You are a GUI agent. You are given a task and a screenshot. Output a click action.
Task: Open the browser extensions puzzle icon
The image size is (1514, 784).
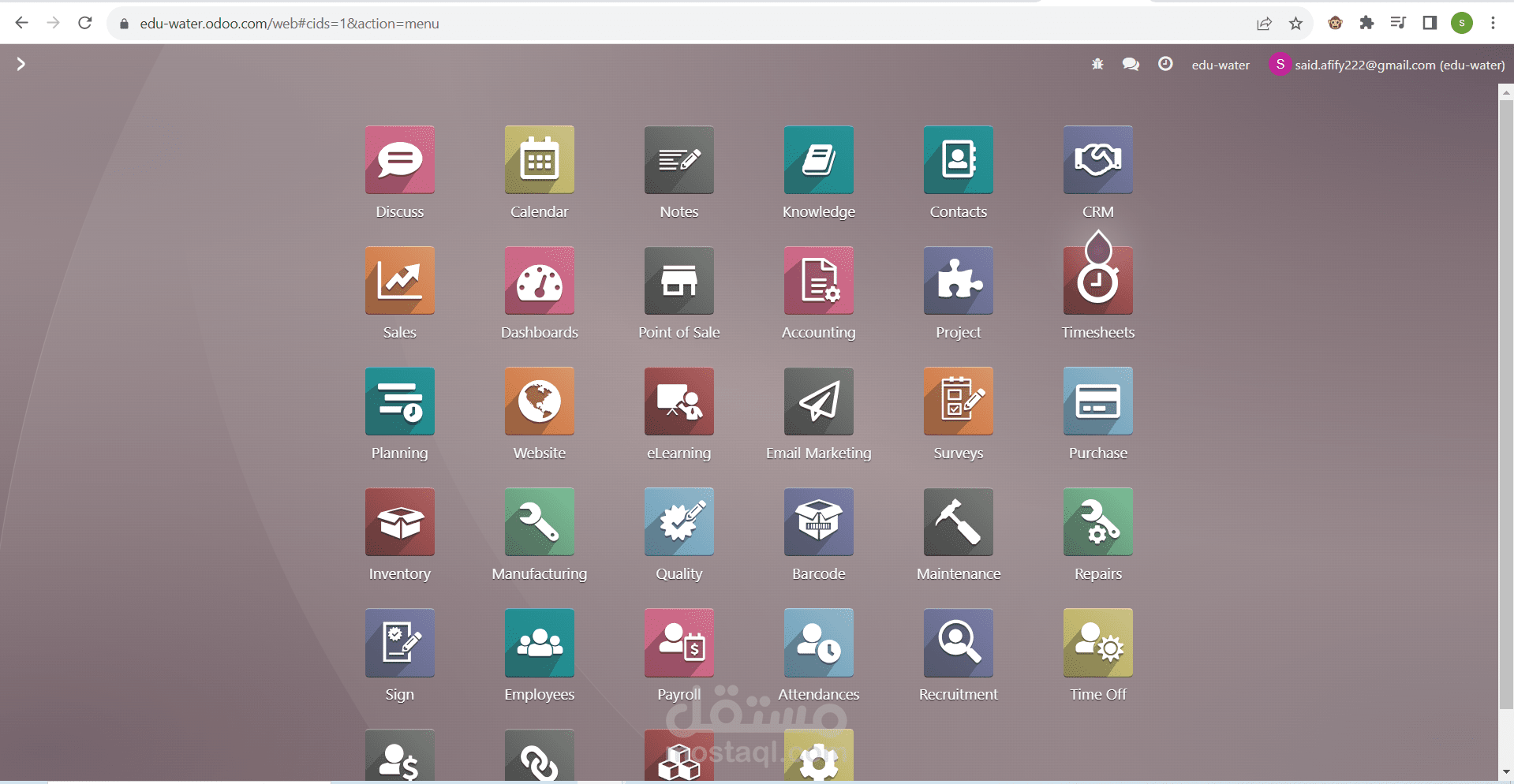pyautogui.click(x=1366, y=23)
